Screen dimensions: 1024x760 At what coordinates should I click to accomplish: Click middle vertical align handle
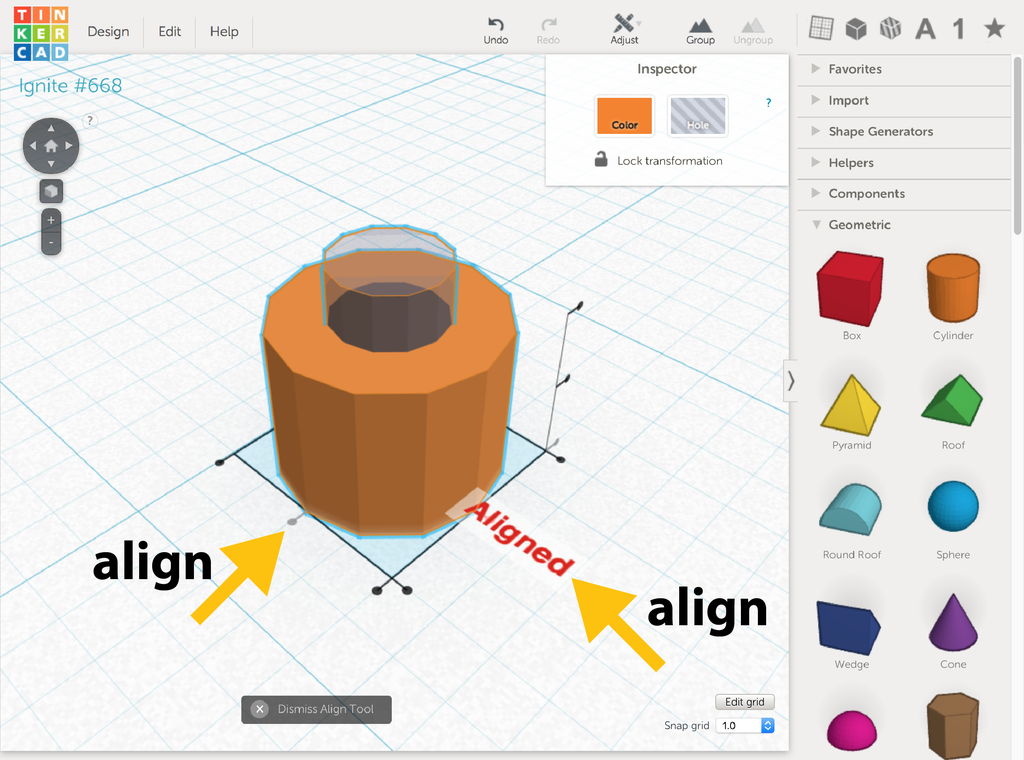[x=566, y=378]
